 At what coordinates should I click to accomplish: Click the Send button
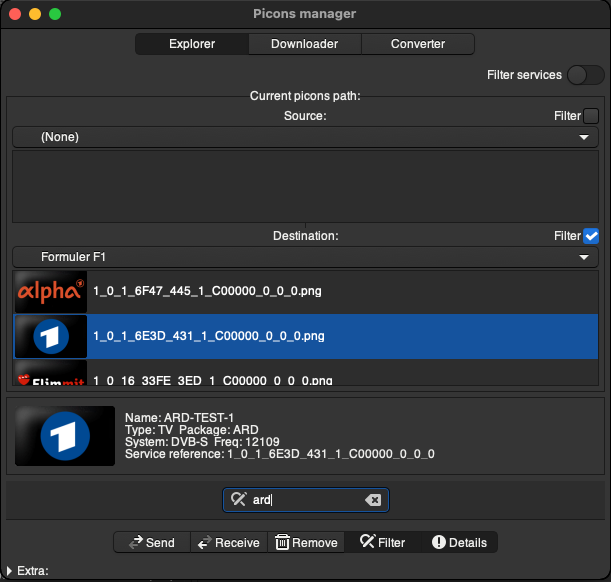(x=152, y=542)
